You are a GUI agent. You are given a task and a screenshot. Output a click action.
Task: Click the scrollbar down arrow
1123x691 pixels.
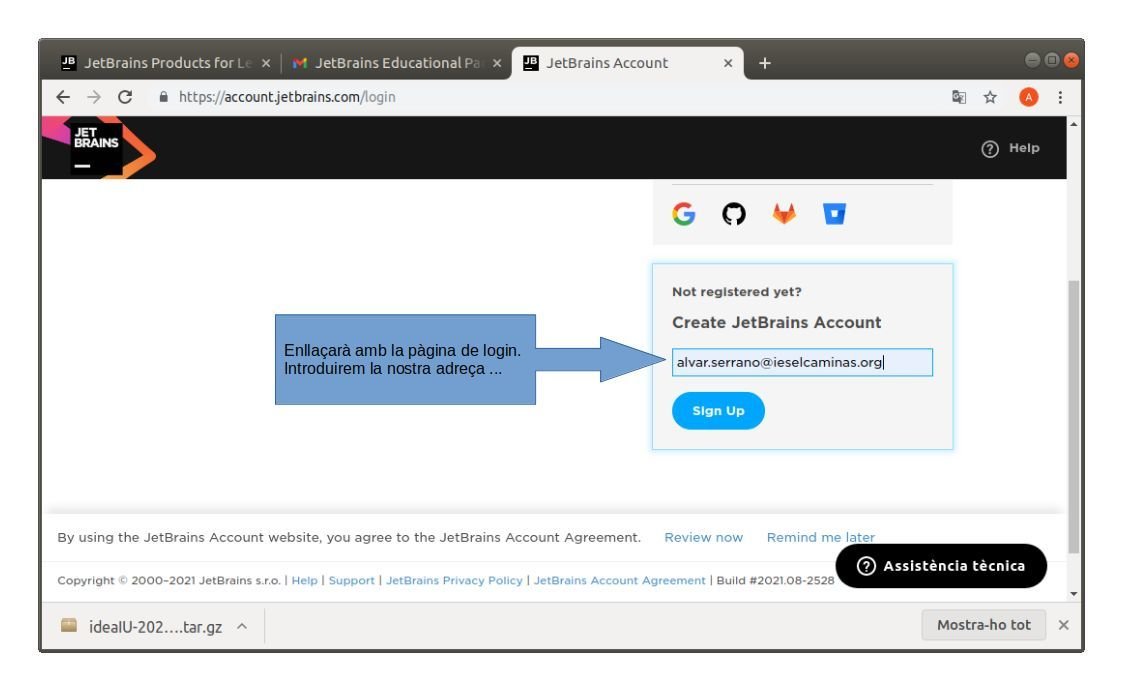[1074, 594]
